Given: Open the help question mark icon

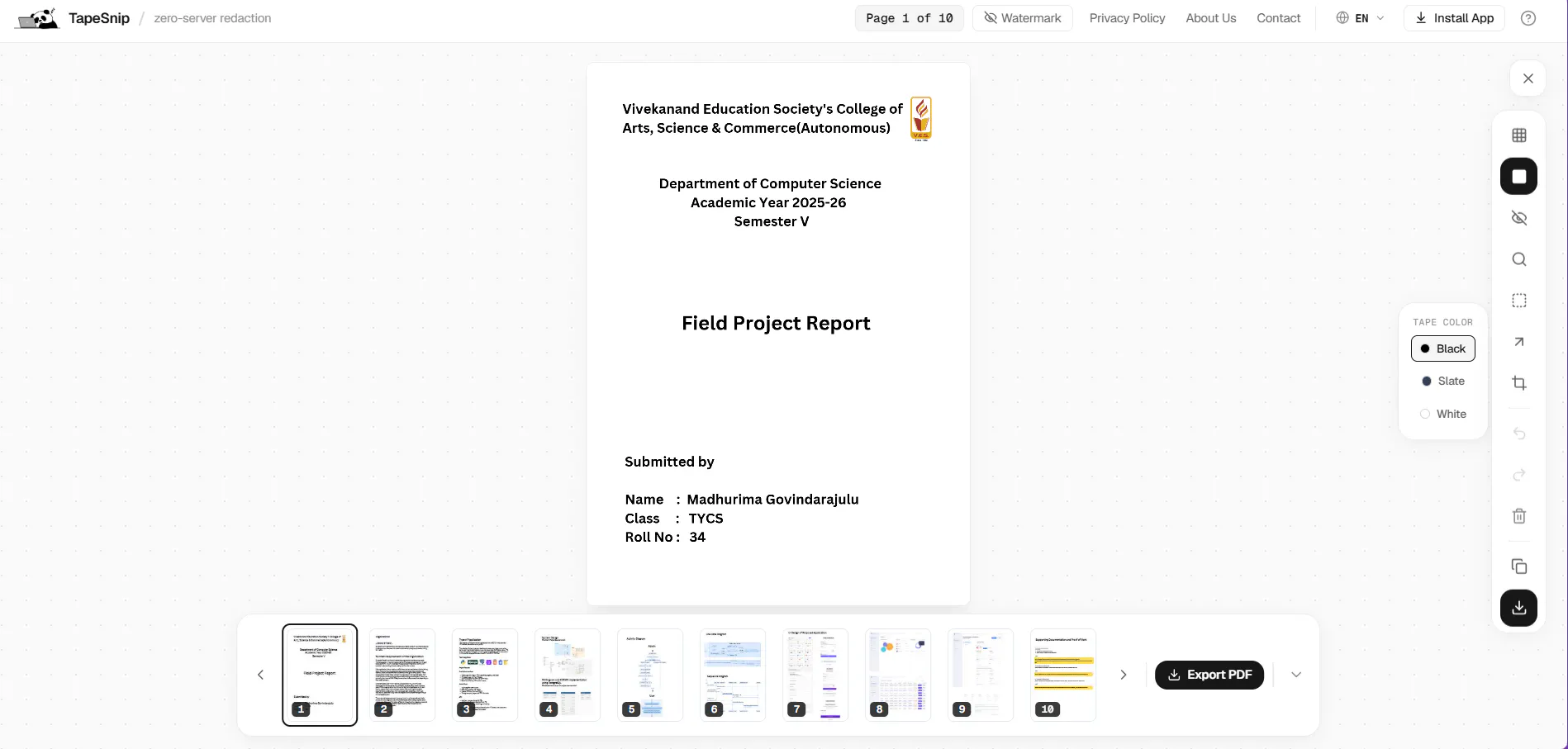Looking at the screenshot, I should [1528, 18].
